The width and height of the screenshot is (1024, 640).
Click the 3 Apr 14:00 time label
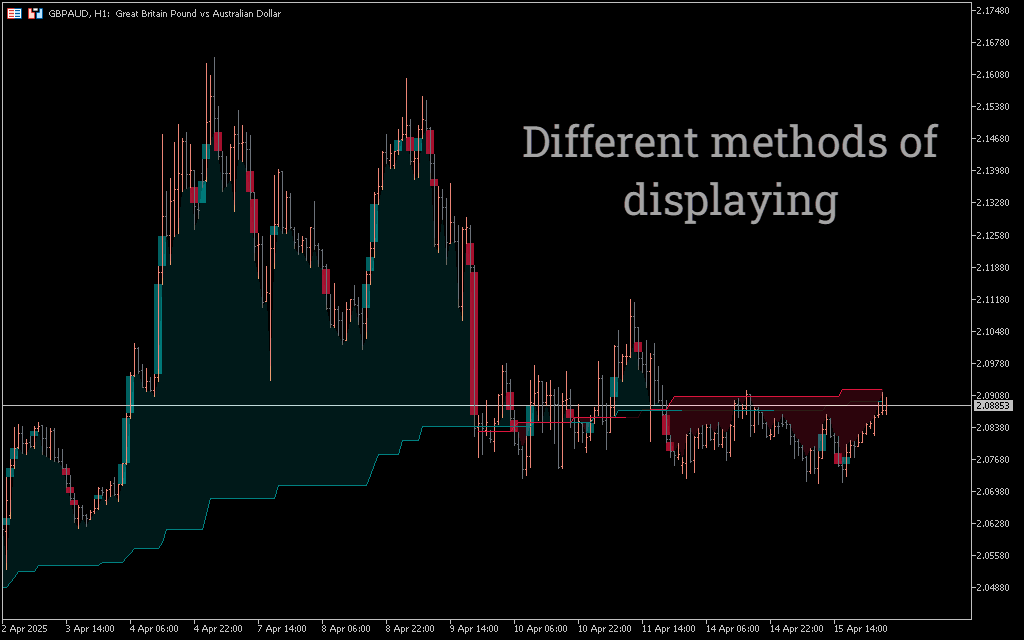coord(90,629)
